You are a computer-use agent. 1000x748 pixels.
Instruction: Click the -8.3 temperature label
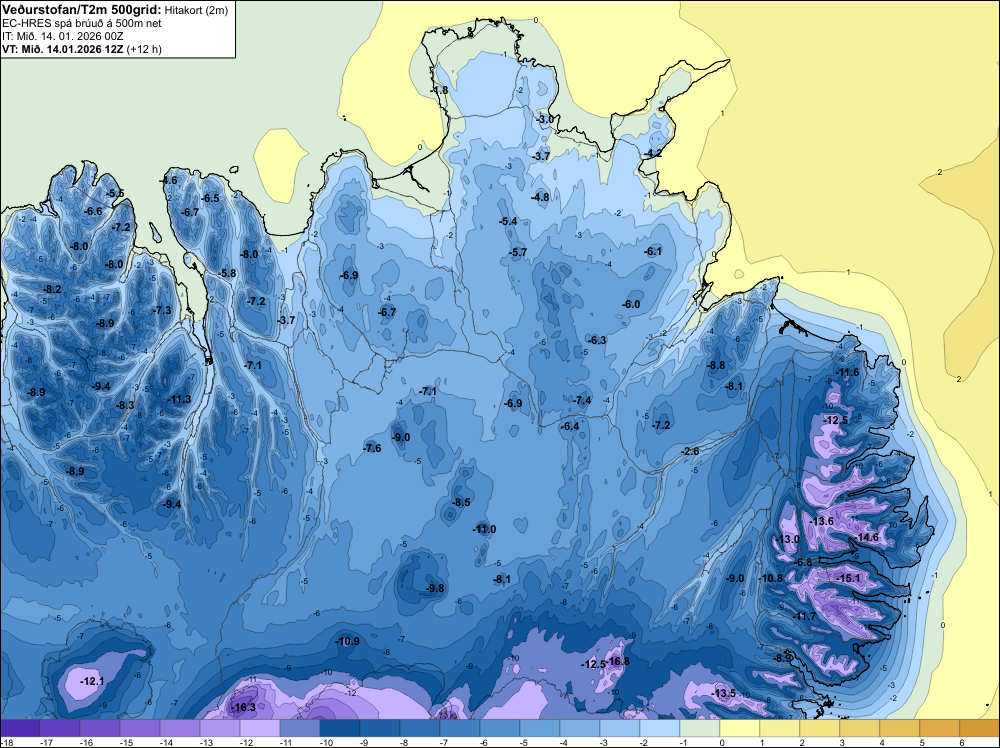click(x=126, y=405)
